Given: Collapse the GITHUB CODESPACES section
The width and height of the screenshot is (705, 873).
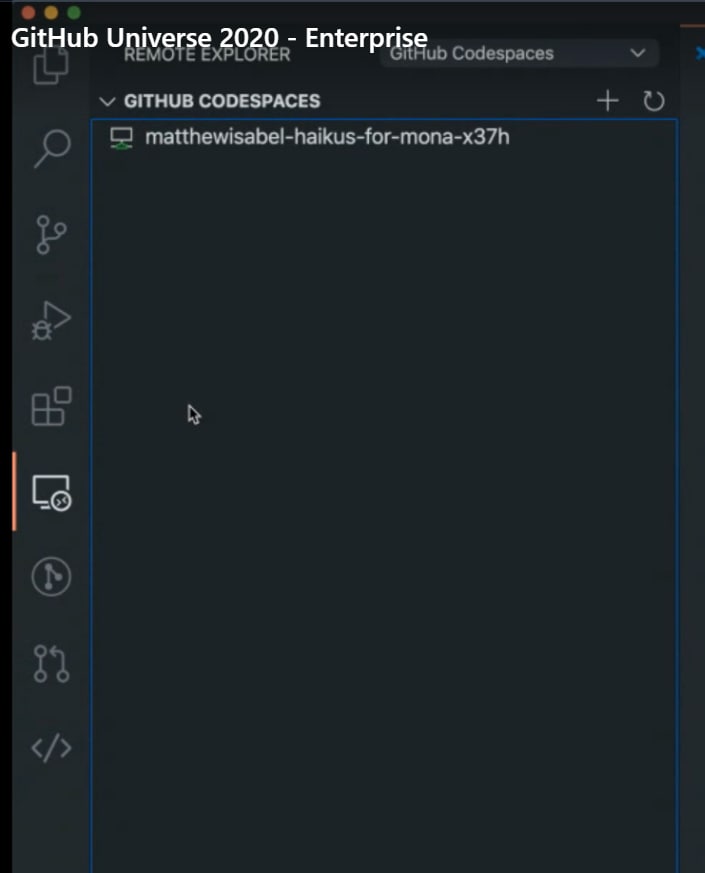Looking at the screenshot, I should (x=107, y=101).
